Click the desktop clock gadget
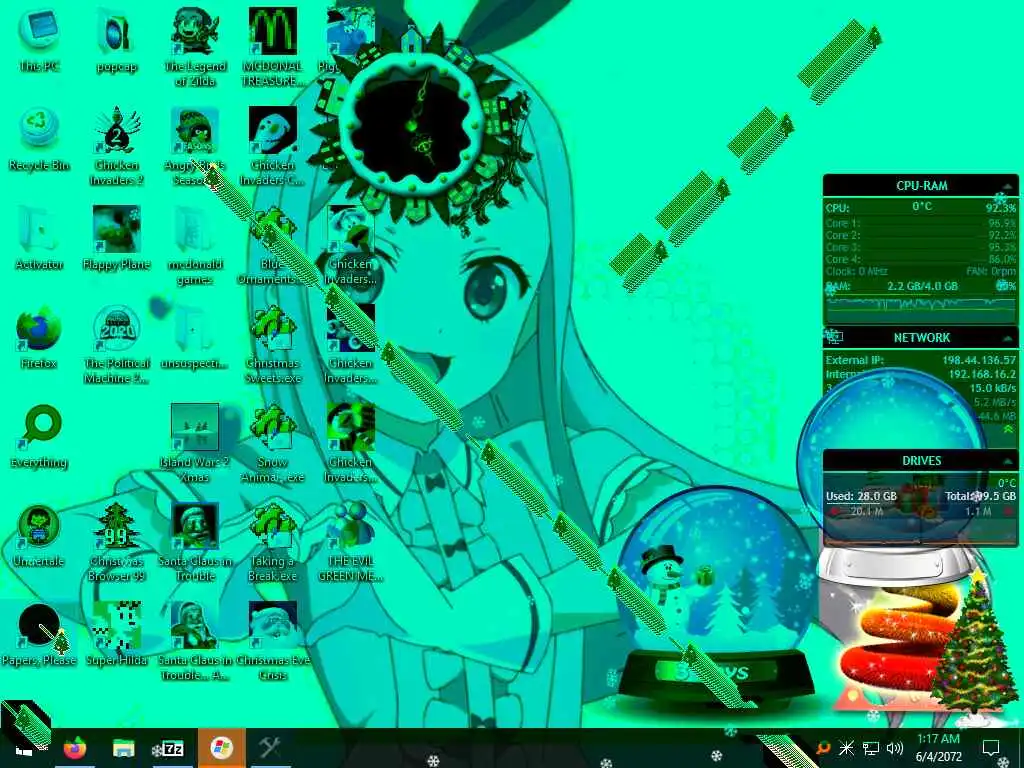 (412, 124)
